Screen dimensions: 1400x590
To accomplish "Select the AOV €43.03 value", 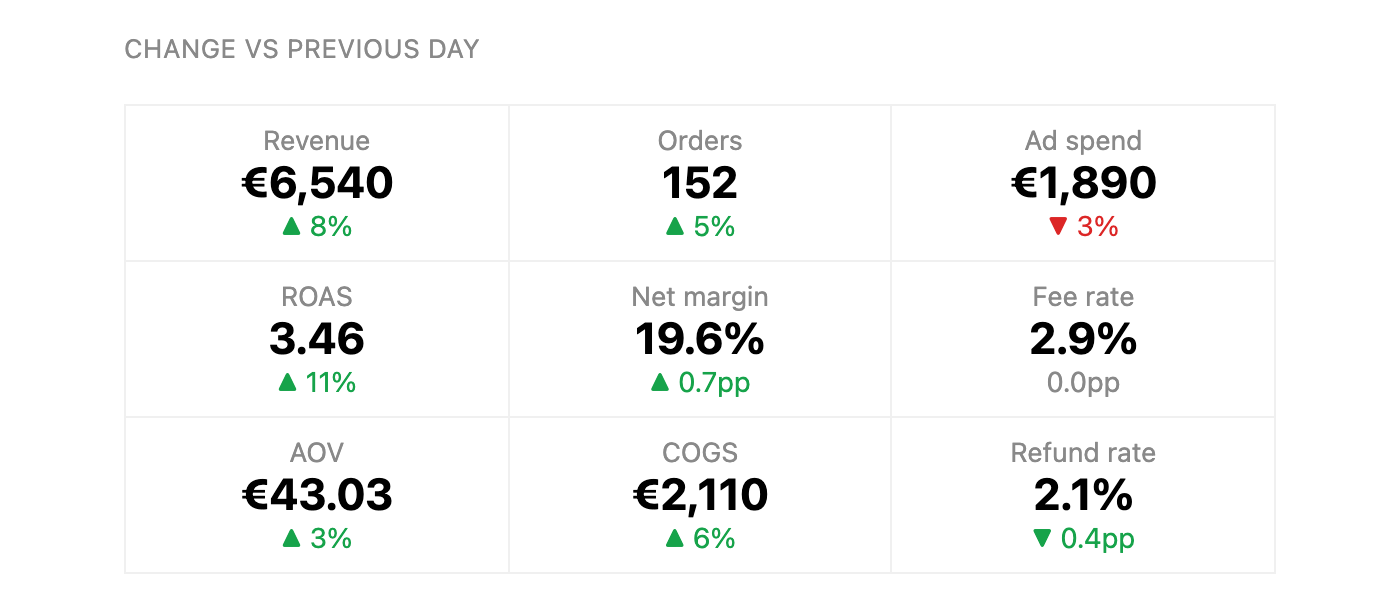I will 317,495.
